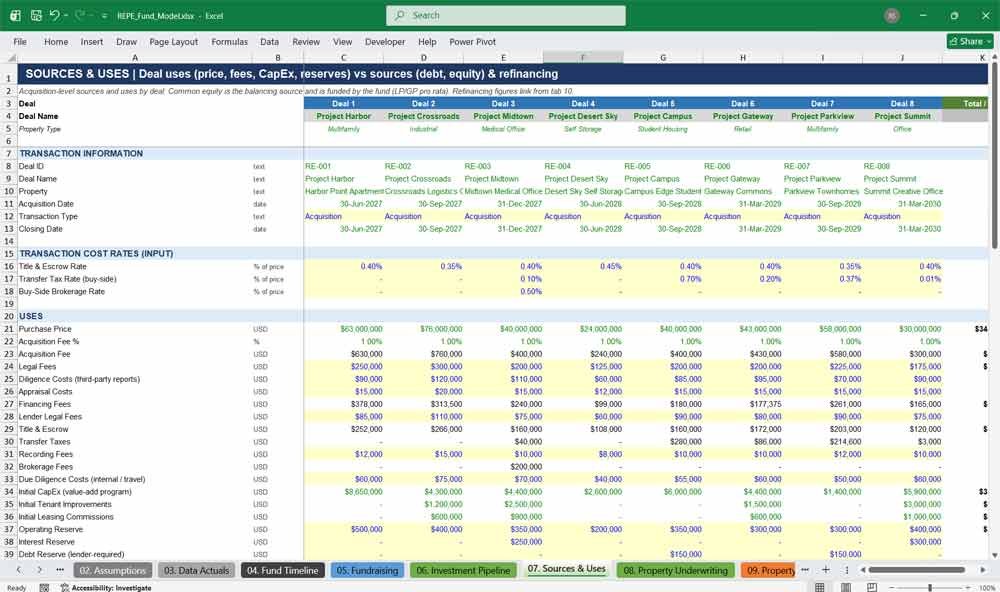Open Customize Quick Access Toolbar dropdown
1000x592 pixels.
104,15
